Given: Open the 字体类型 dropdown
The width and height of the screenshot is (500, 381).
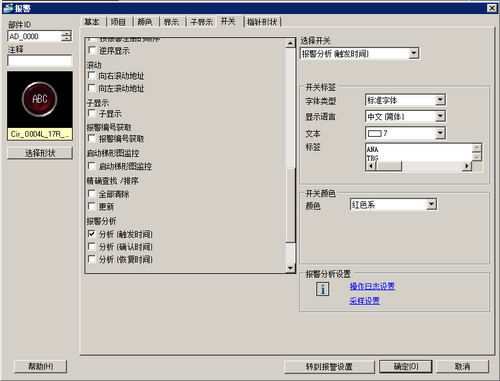Looking at the screenshot, I should (x=440, y=100).
